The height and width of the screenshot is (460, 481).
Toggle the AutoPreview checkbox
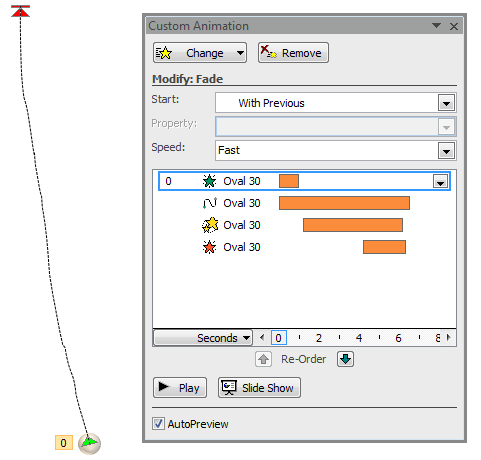[x=158, y=424]
